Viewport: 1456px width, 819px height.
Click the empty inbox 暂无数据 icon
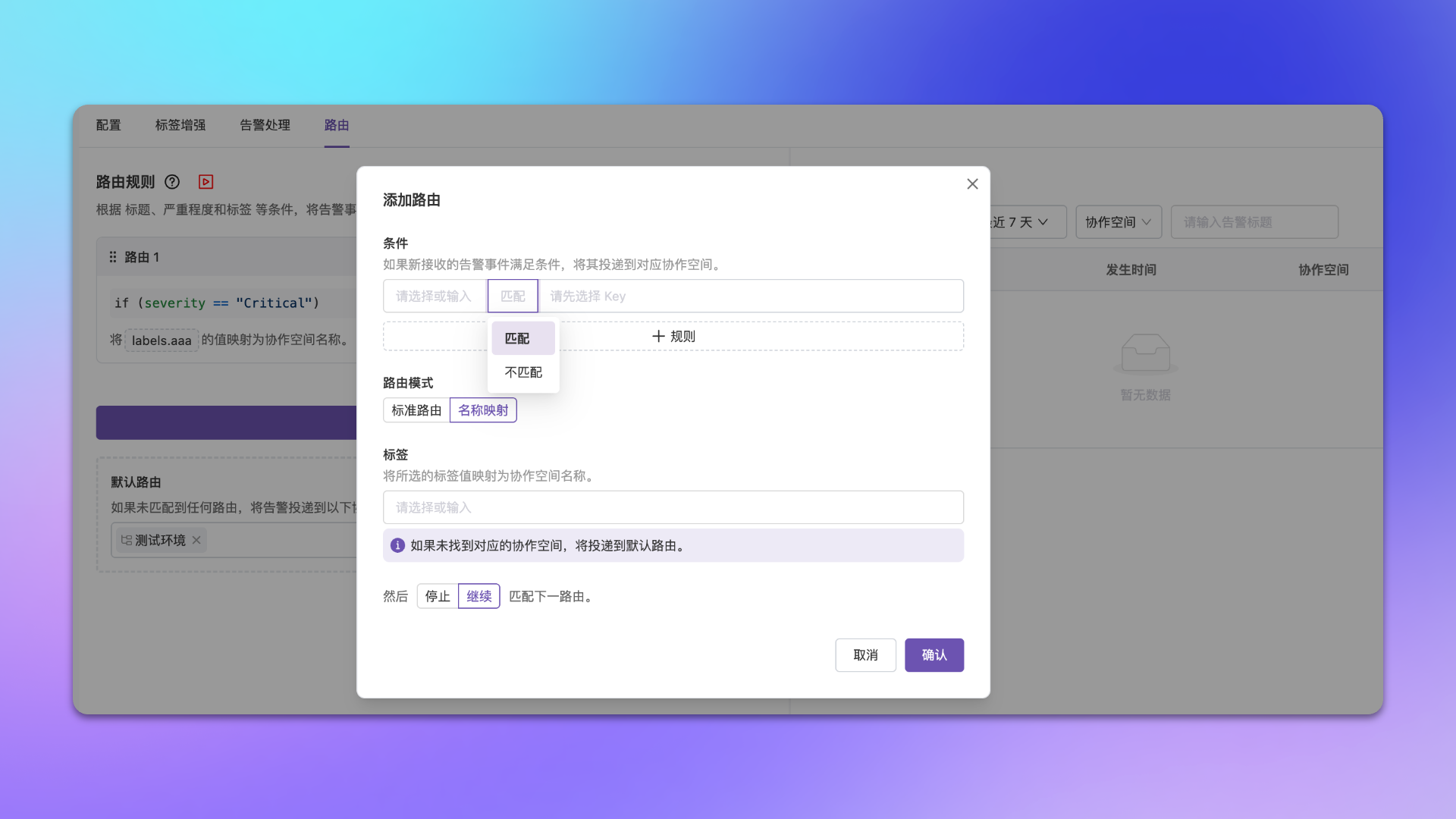pos(1145,353)
